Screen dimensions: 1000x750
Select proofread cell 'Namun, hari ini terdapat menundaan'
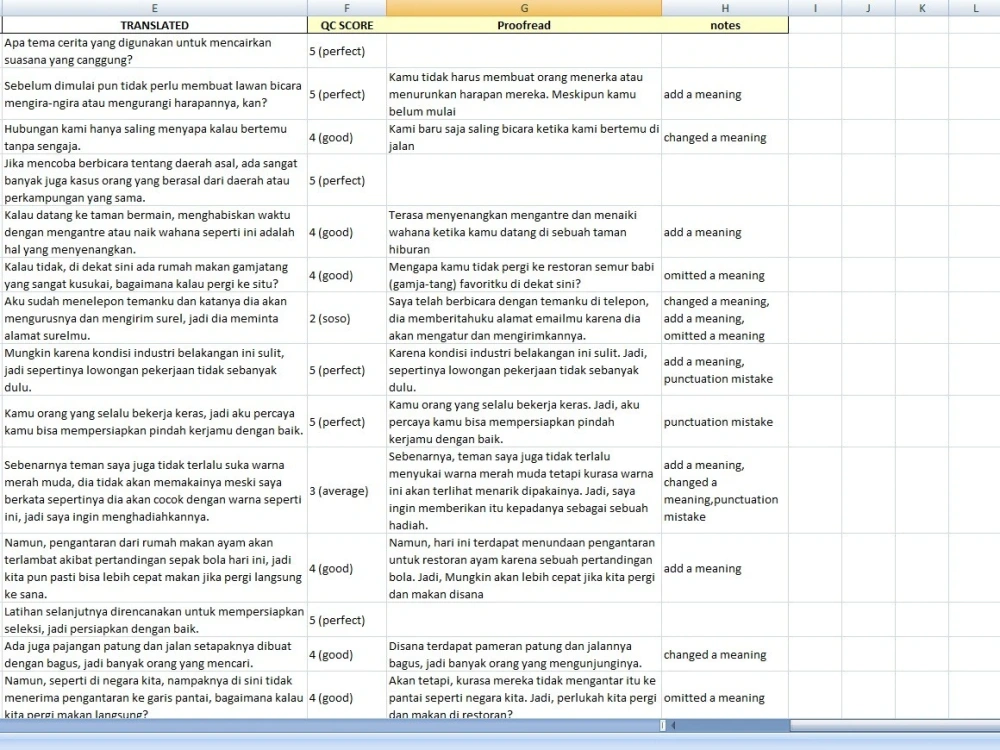[x=524, y=568]
